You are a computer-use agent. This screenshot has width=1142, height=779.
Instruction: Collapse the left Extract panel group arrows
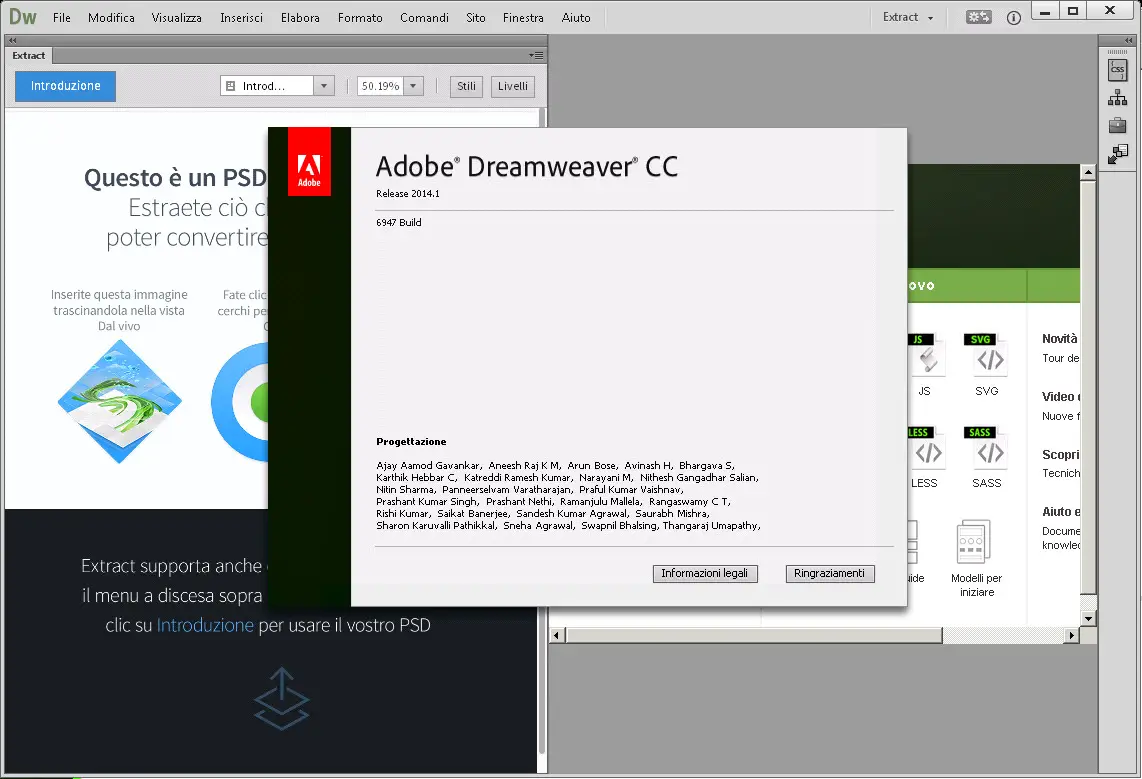(12, 41)
